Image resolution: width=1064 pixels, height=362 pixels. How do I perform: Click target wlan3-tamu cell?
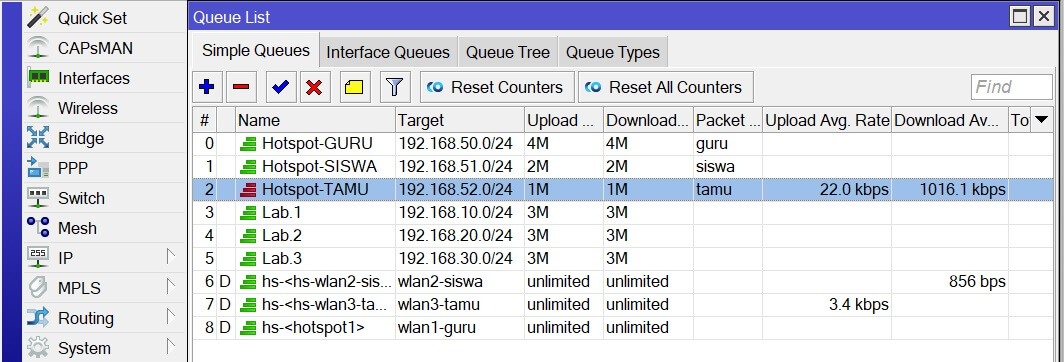click(460, 304)
